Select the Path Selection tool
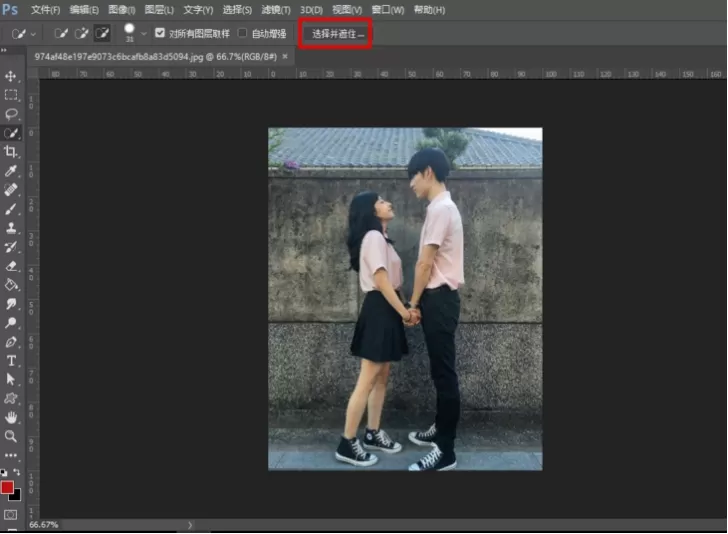The image size is (728, 534). pyautogui.click(x=11, y=379)
